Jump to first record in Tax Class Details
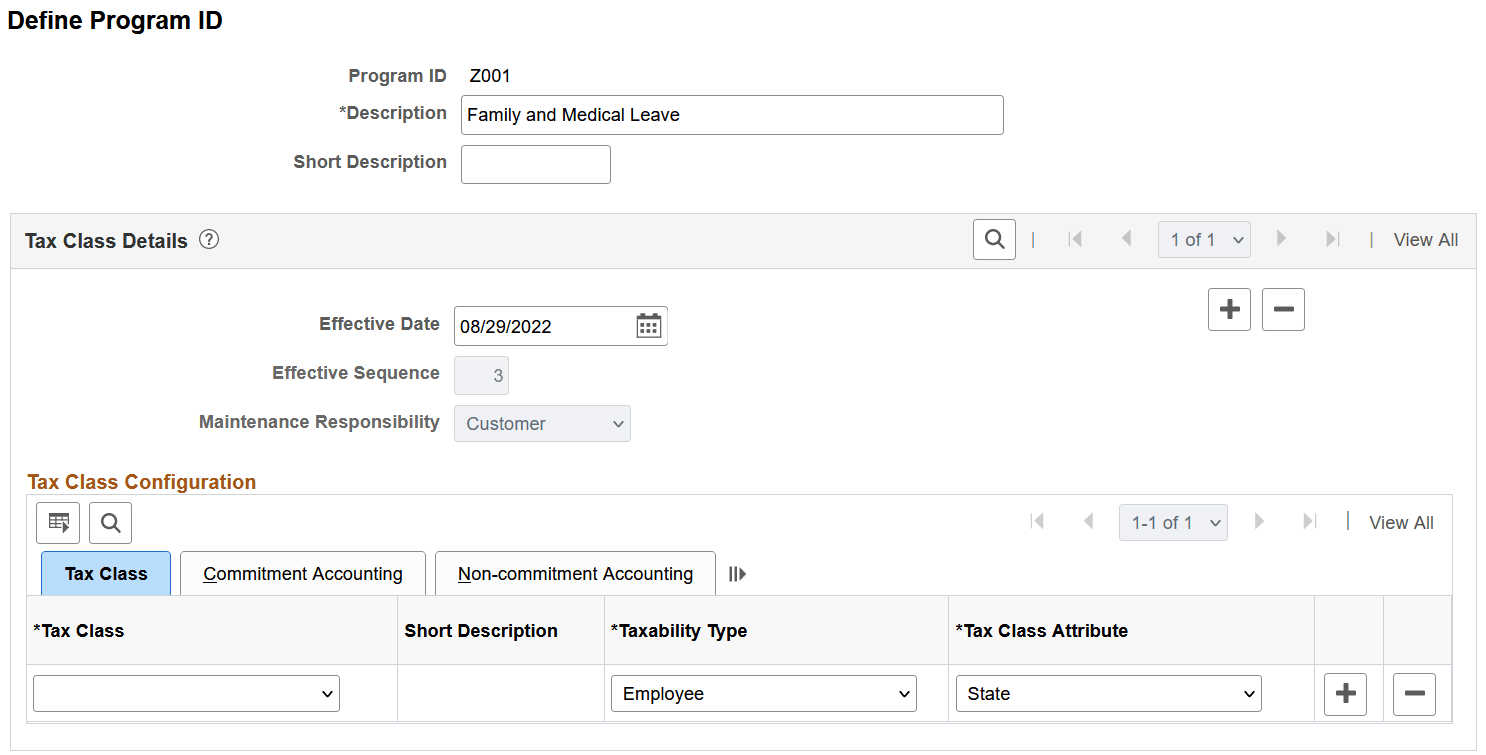Screen dimensions: 1486x755 (1075, 239)
